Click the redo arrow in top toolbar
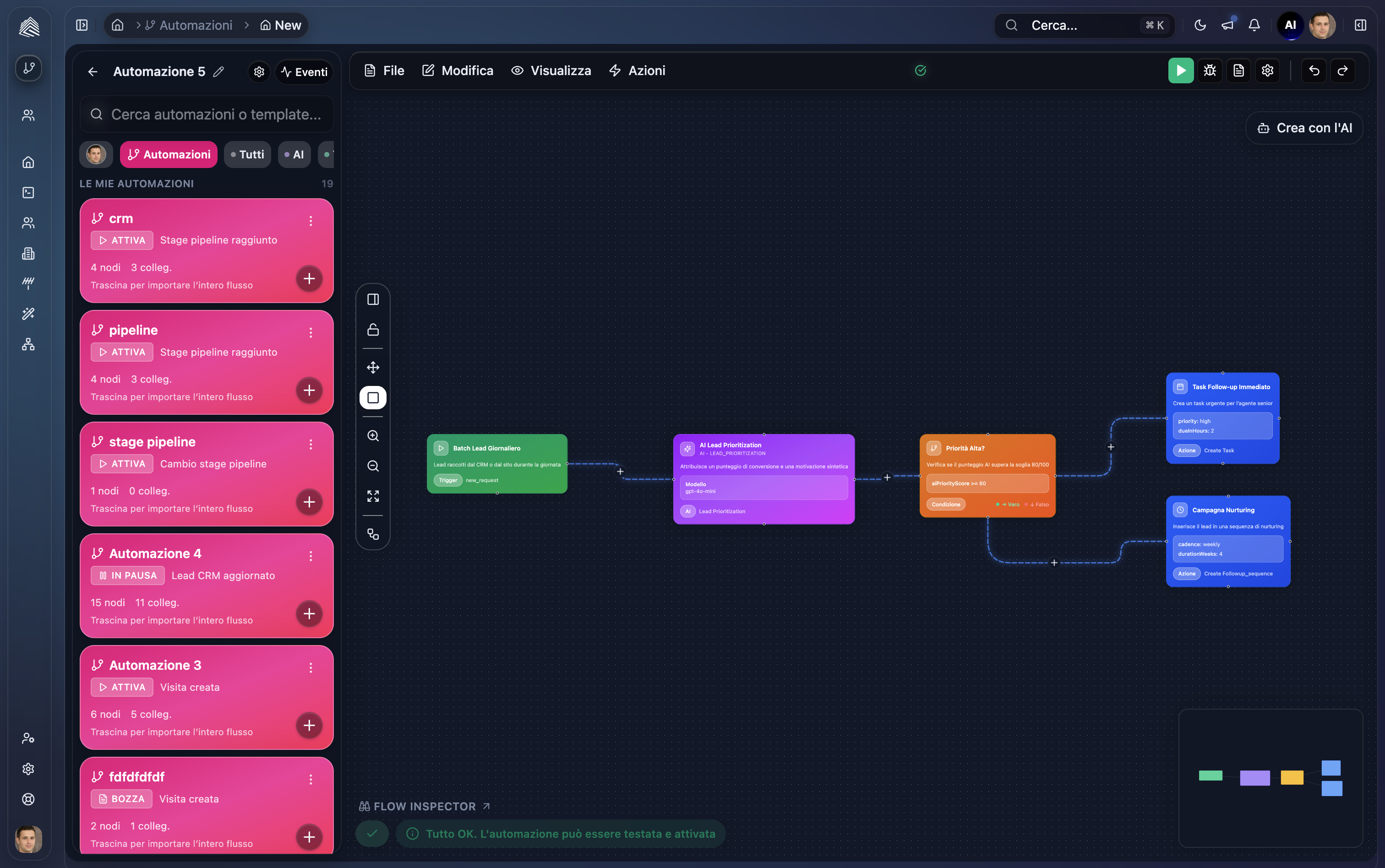1385x868 pixels. 1342,71
